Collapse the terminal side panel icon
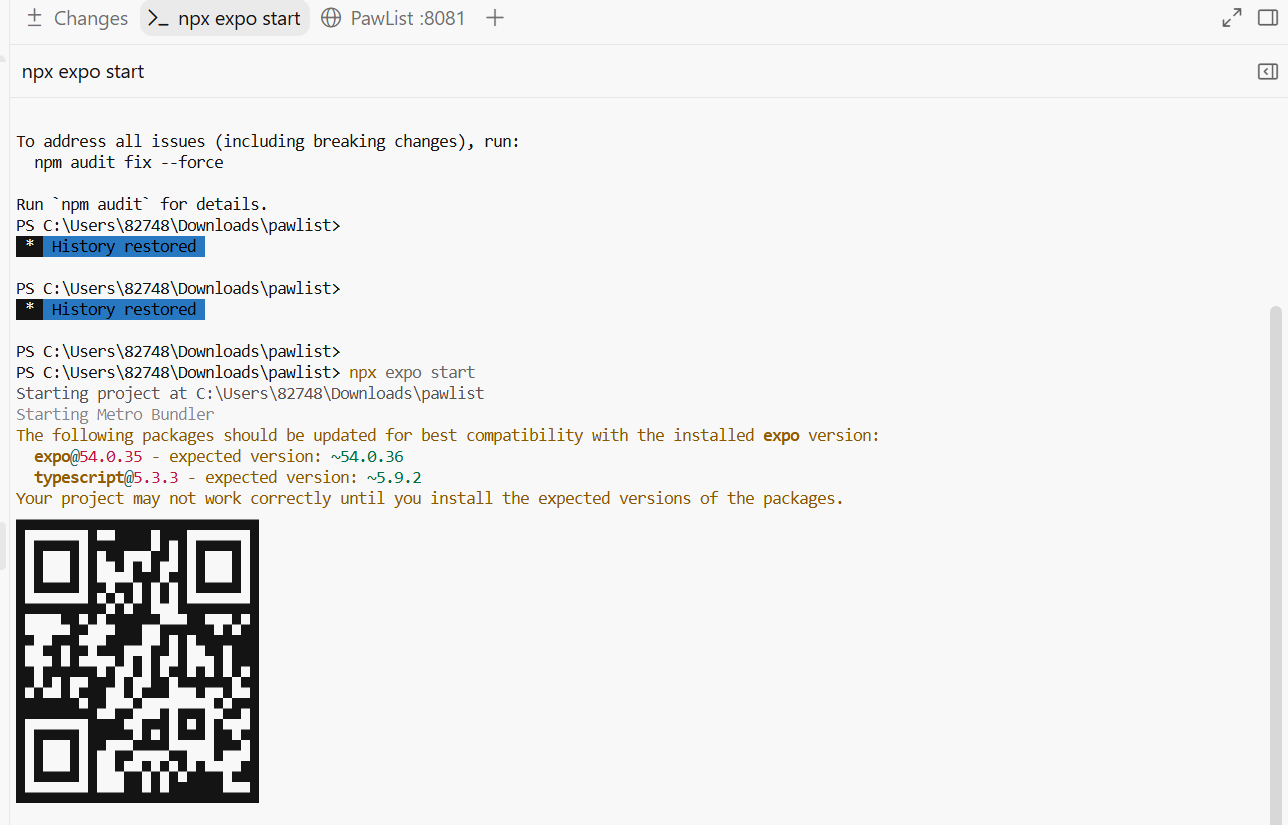The height and width of the screenshot is (825, 1288). 1267,71
